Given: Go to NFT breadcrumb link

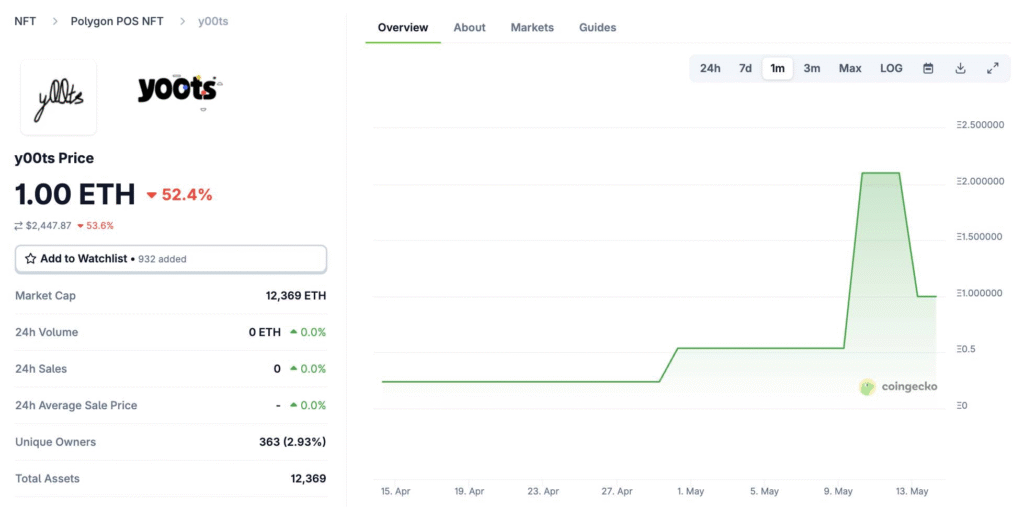Looking at the screenshot, I should [x=25, y=21].
